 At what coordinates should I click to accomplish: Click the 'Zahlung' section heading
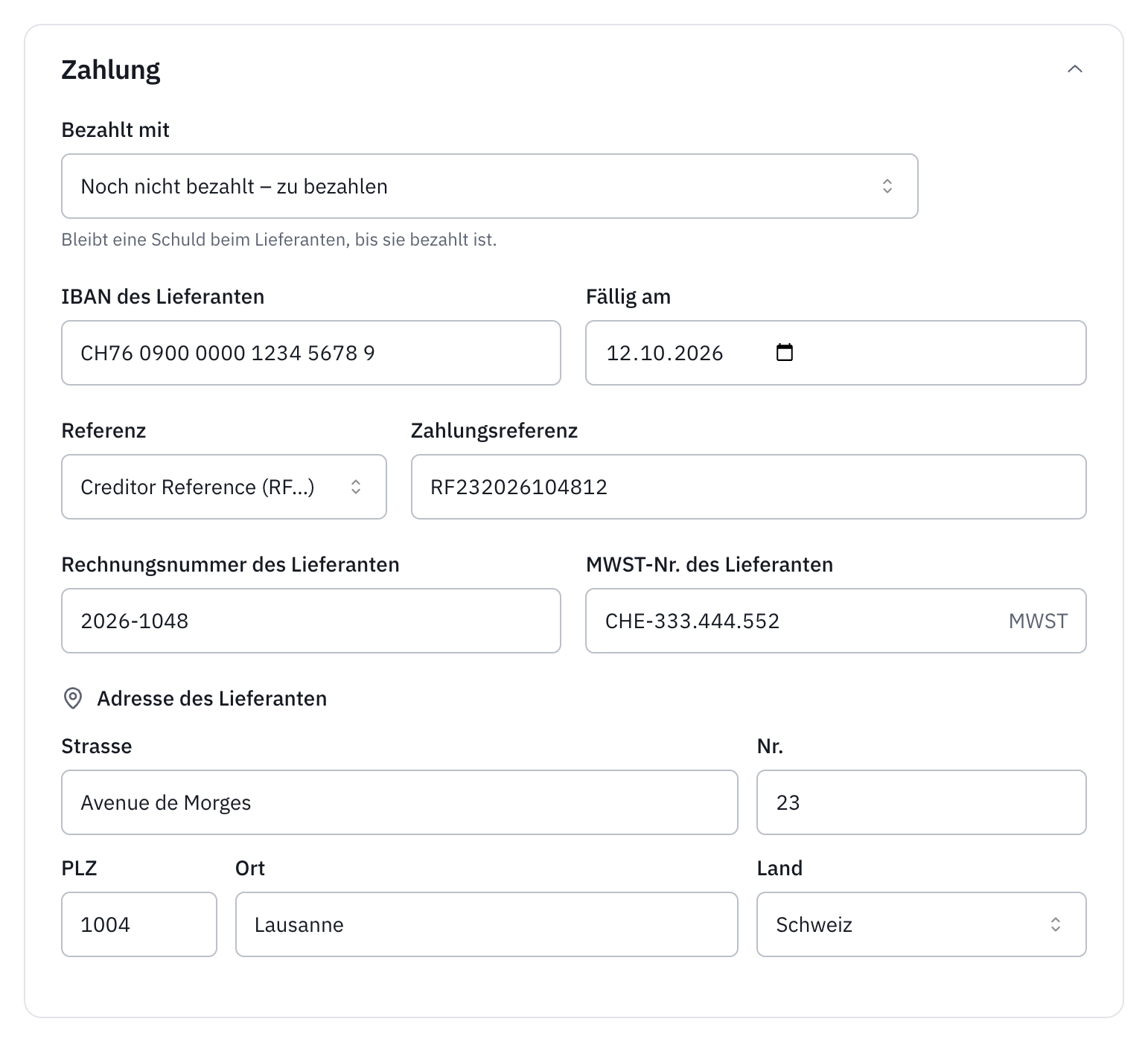tap(111, 70)
